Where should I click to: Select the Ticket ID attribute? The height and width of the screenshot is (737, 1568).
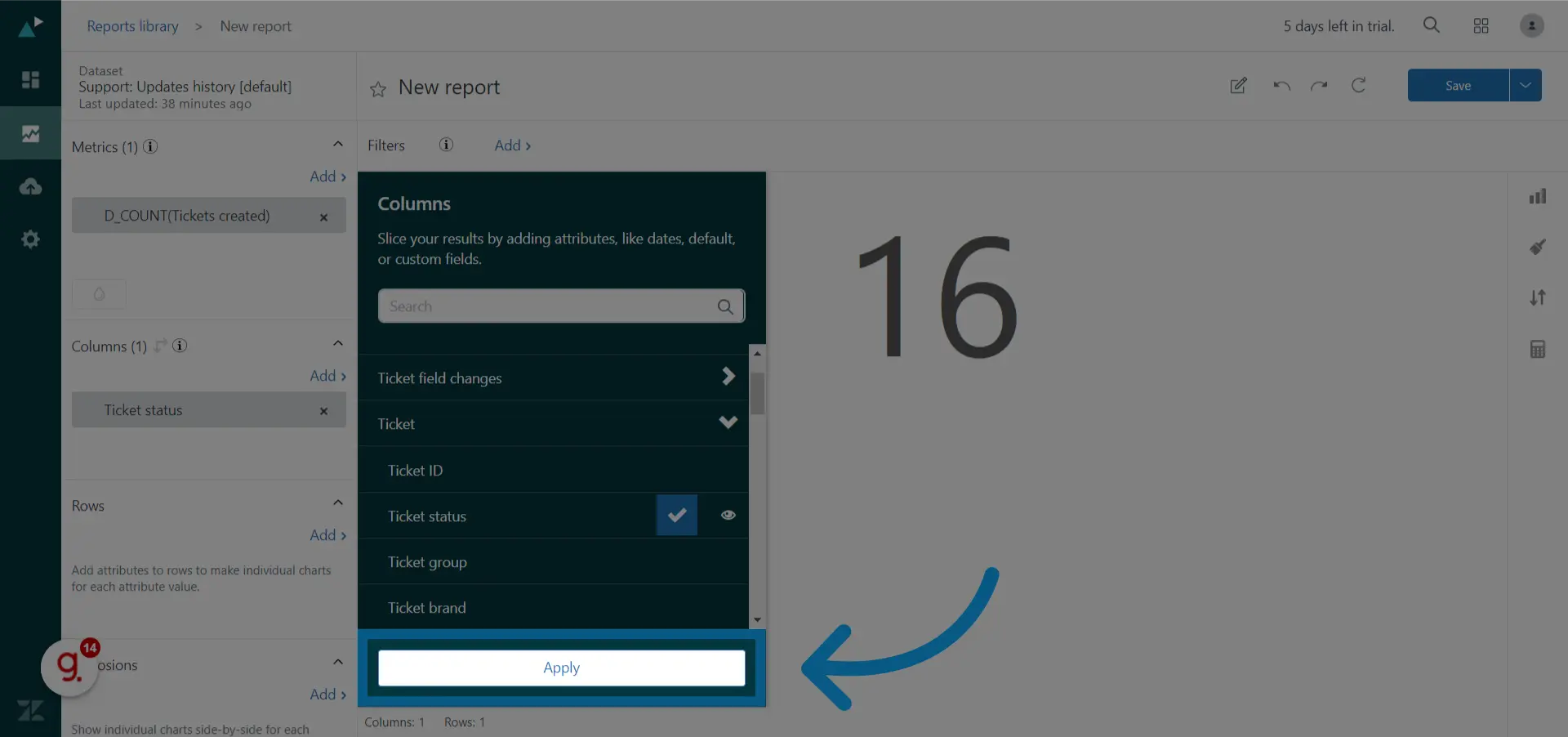click(x=553, y=470)
